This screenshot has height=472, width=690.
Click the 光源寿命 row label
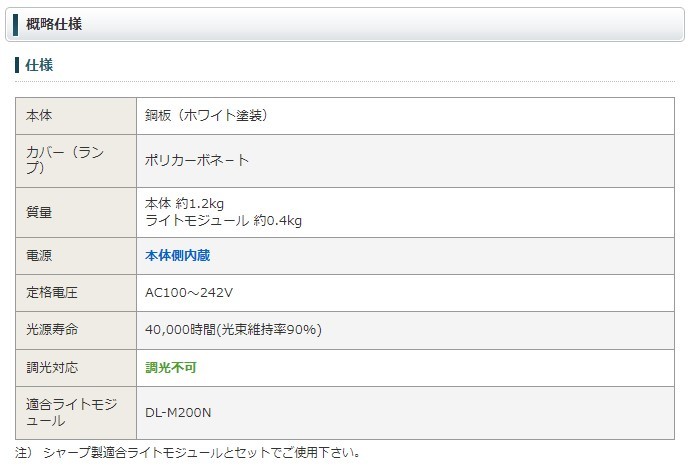[52, 329]
